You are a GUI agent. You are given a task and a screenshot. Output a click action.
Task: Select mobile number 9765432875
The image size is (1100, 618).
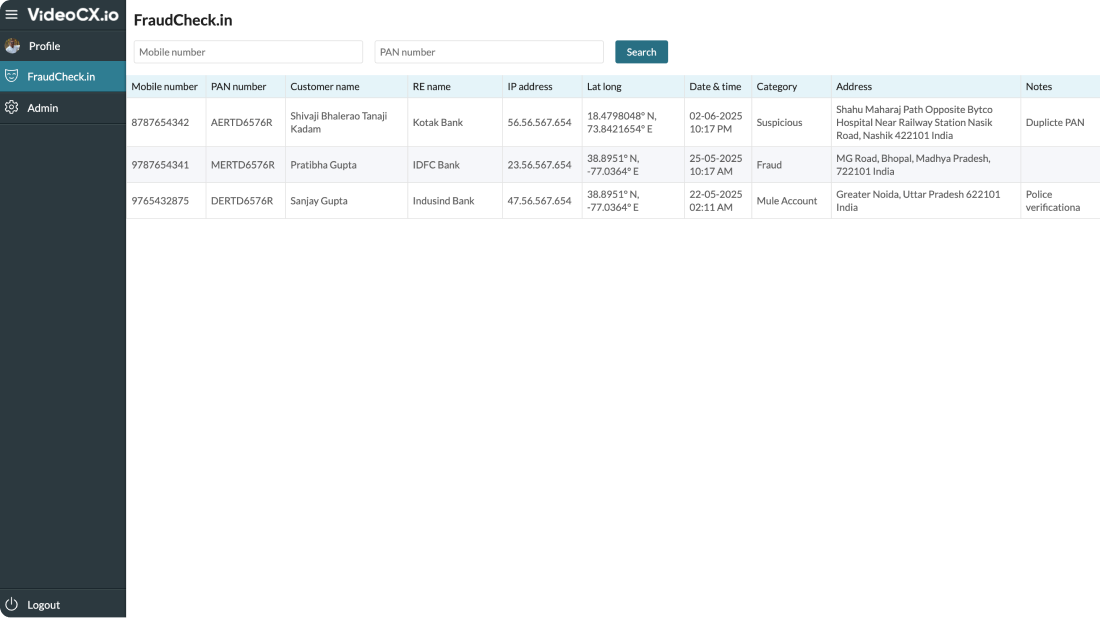tap(160, 201)
